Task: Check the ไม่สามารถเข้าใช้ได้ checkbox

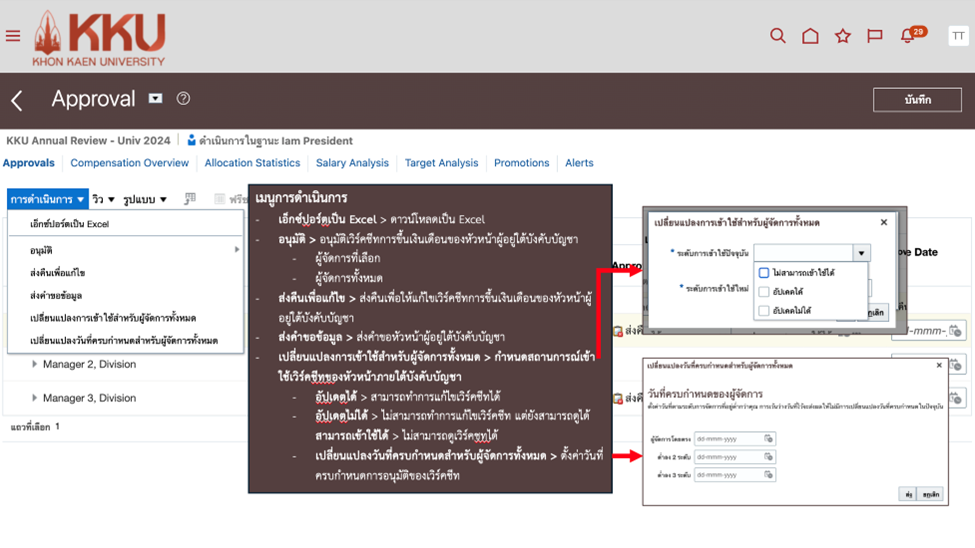Action: [764, 272]
